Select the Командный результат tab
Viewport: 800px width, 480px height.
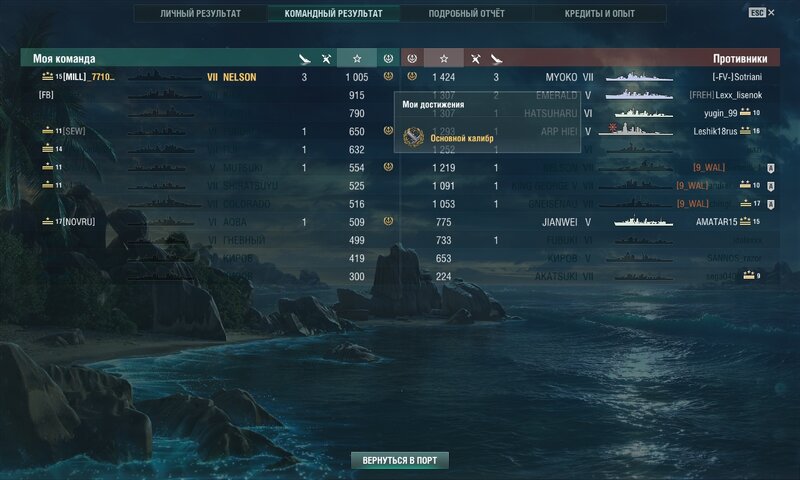[x=333, y=14]
